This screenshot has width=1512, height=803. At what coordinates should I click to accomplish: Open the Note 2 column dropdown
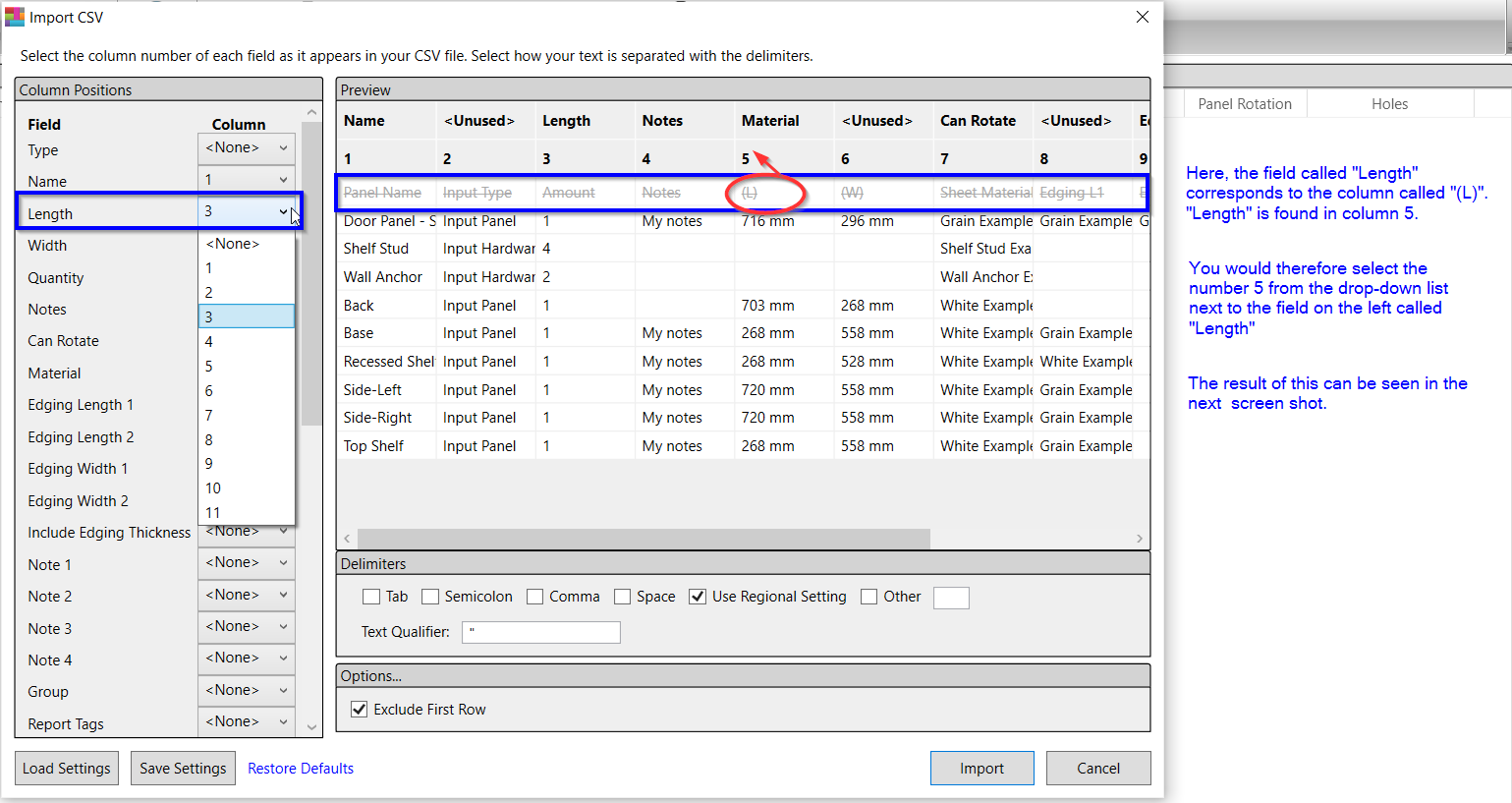(246, 596)
